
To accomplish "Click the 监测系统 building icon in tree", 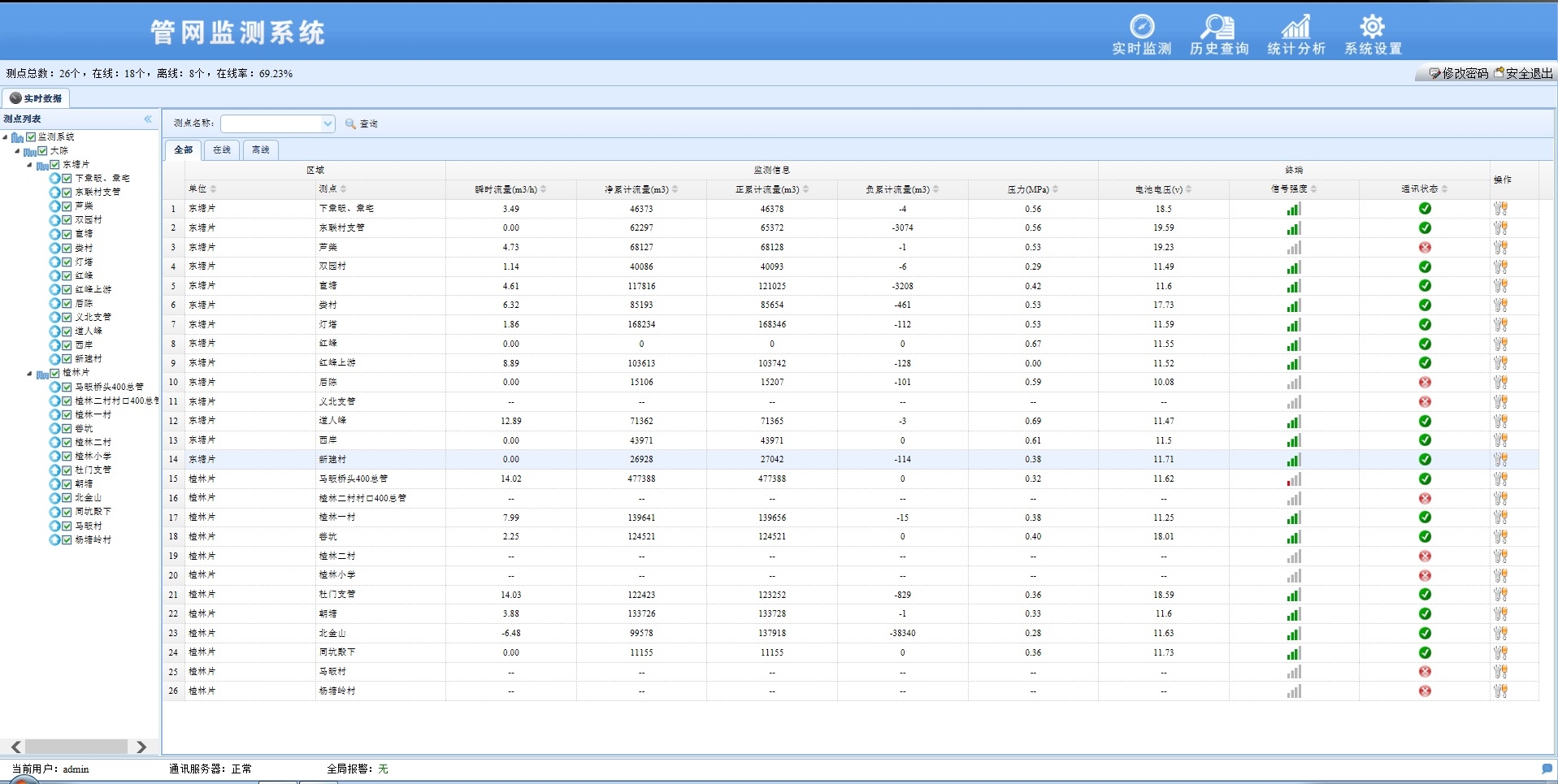I will point(17,137).
